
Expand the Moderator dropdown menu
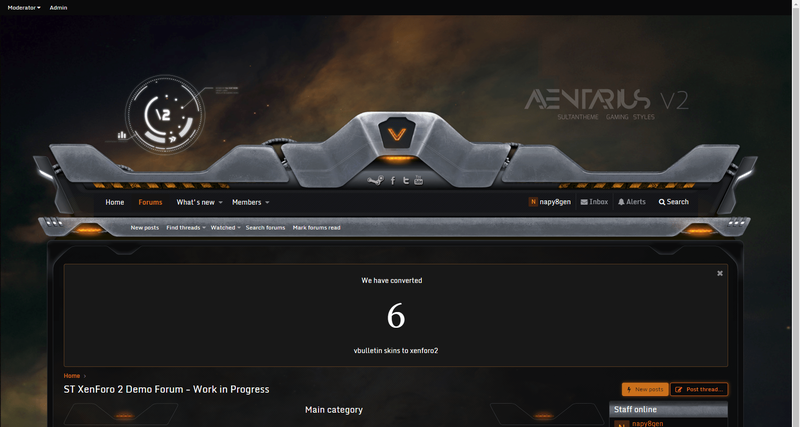click(x=24, y=7)
